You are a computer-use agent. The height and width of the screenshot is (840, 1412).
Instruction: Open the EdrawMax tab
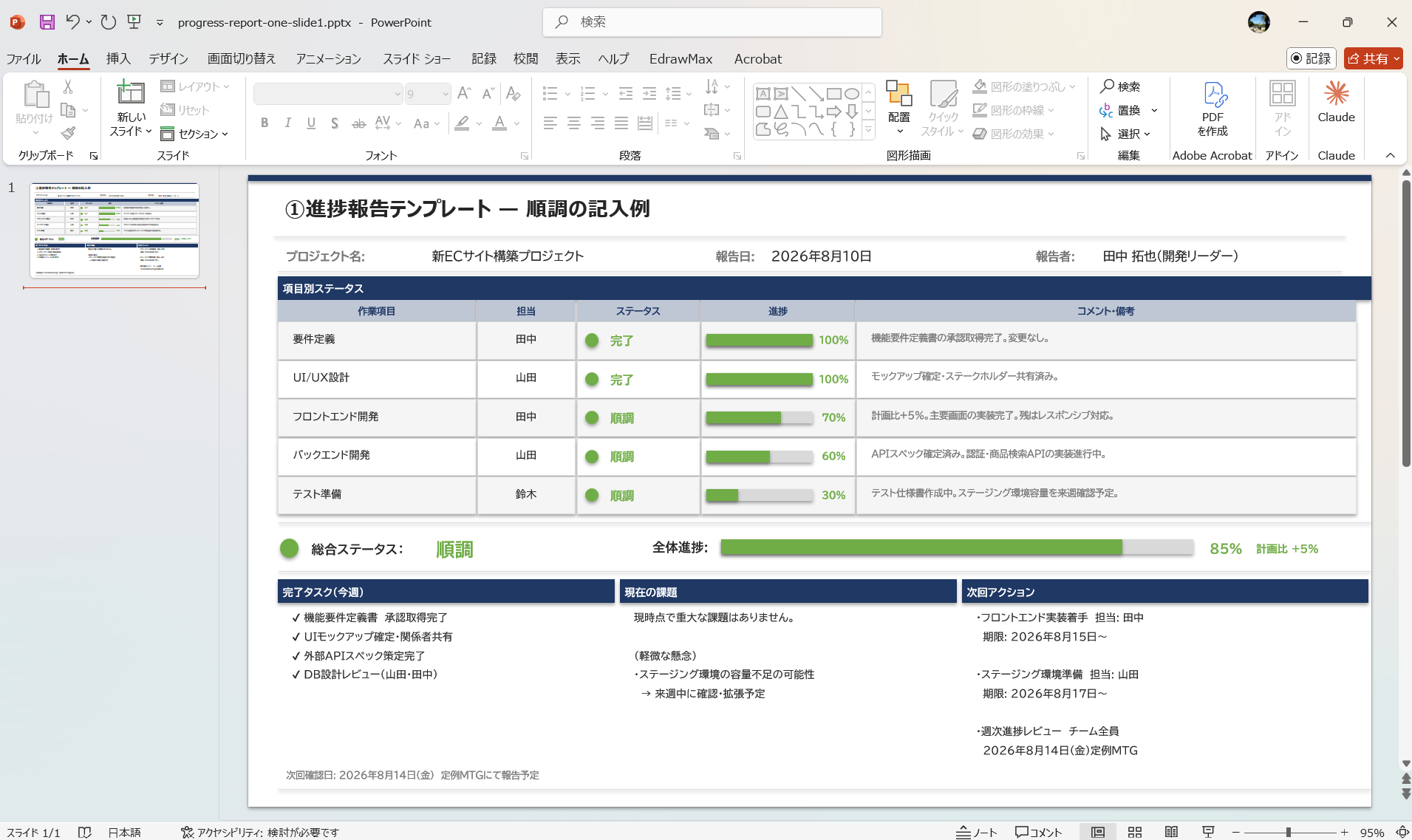(x=681, y=58)
